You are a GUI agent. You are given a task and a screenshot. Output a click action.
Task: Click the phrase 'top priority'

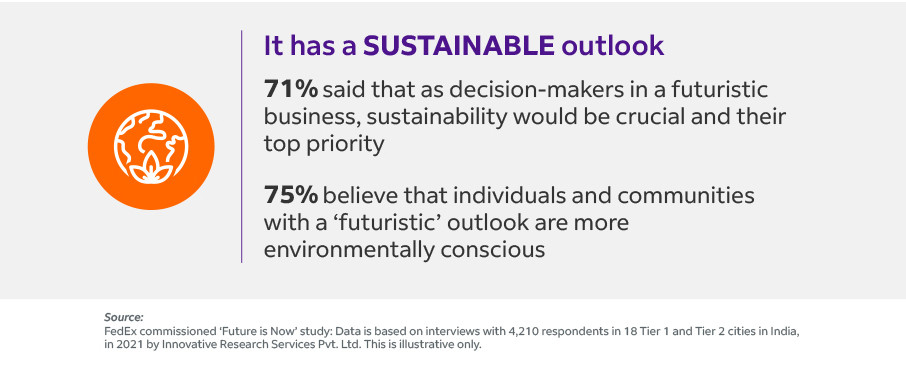(x=324, y=144)
